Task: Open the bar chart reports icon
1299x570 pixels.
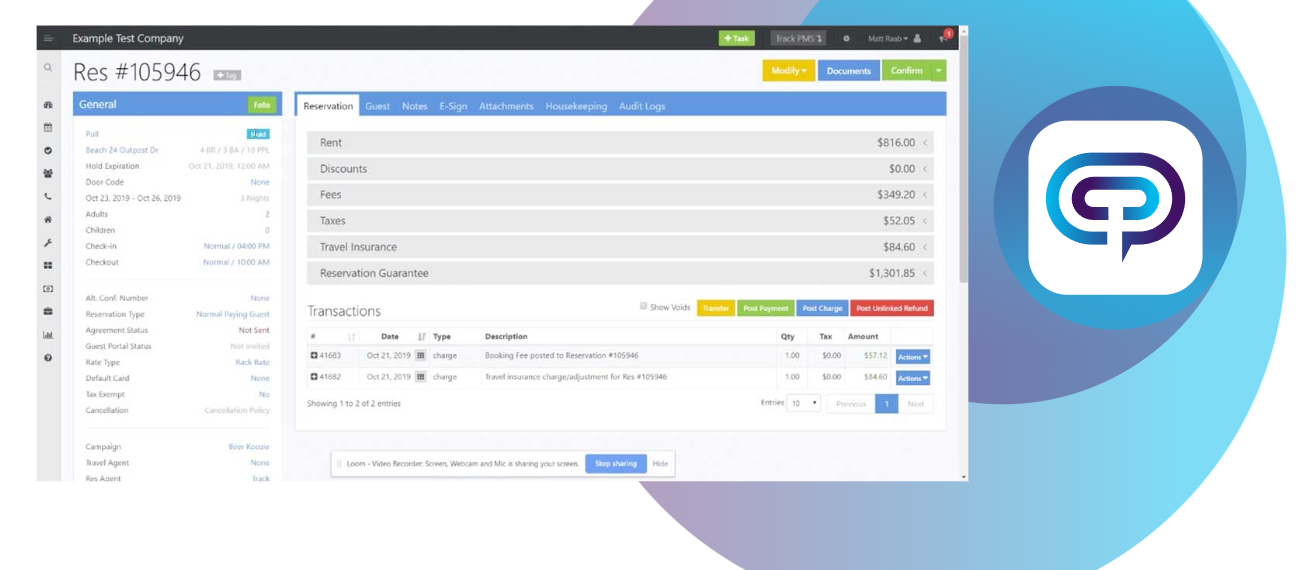Action: click(47, 334)
